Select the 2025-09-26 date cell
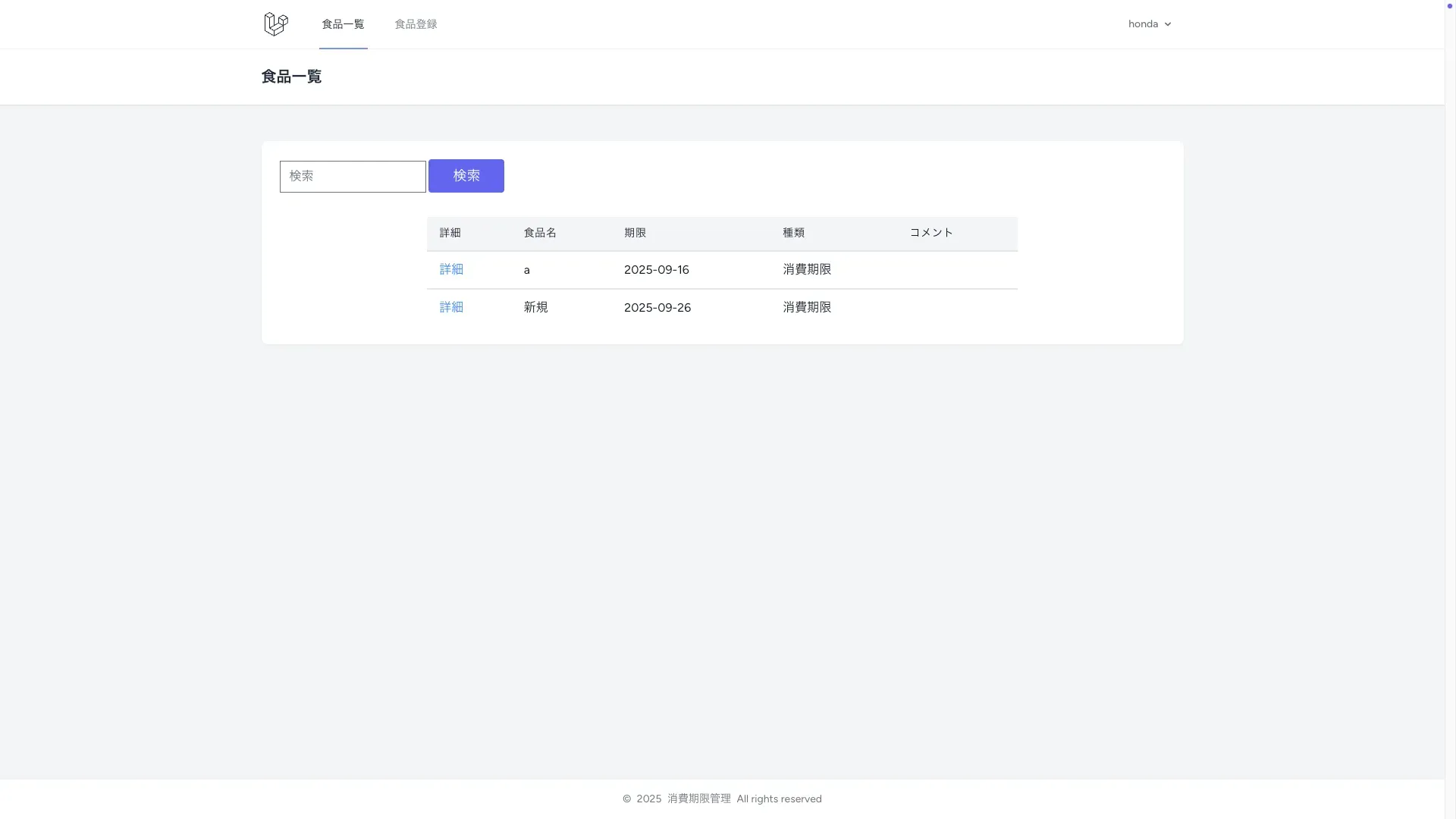The width and height of the screenshot is (1456, 819). (x=657, y=308)
